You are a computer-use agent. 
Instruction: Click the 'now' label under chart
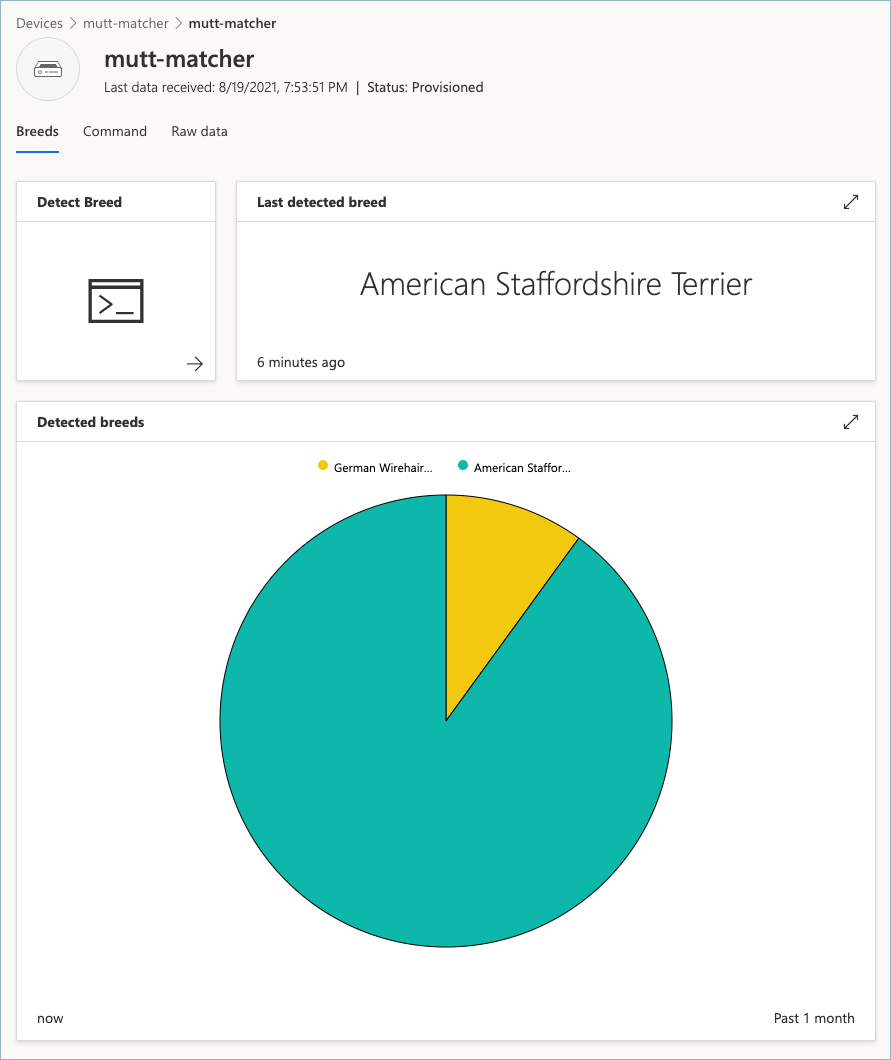coord(50,1019)
